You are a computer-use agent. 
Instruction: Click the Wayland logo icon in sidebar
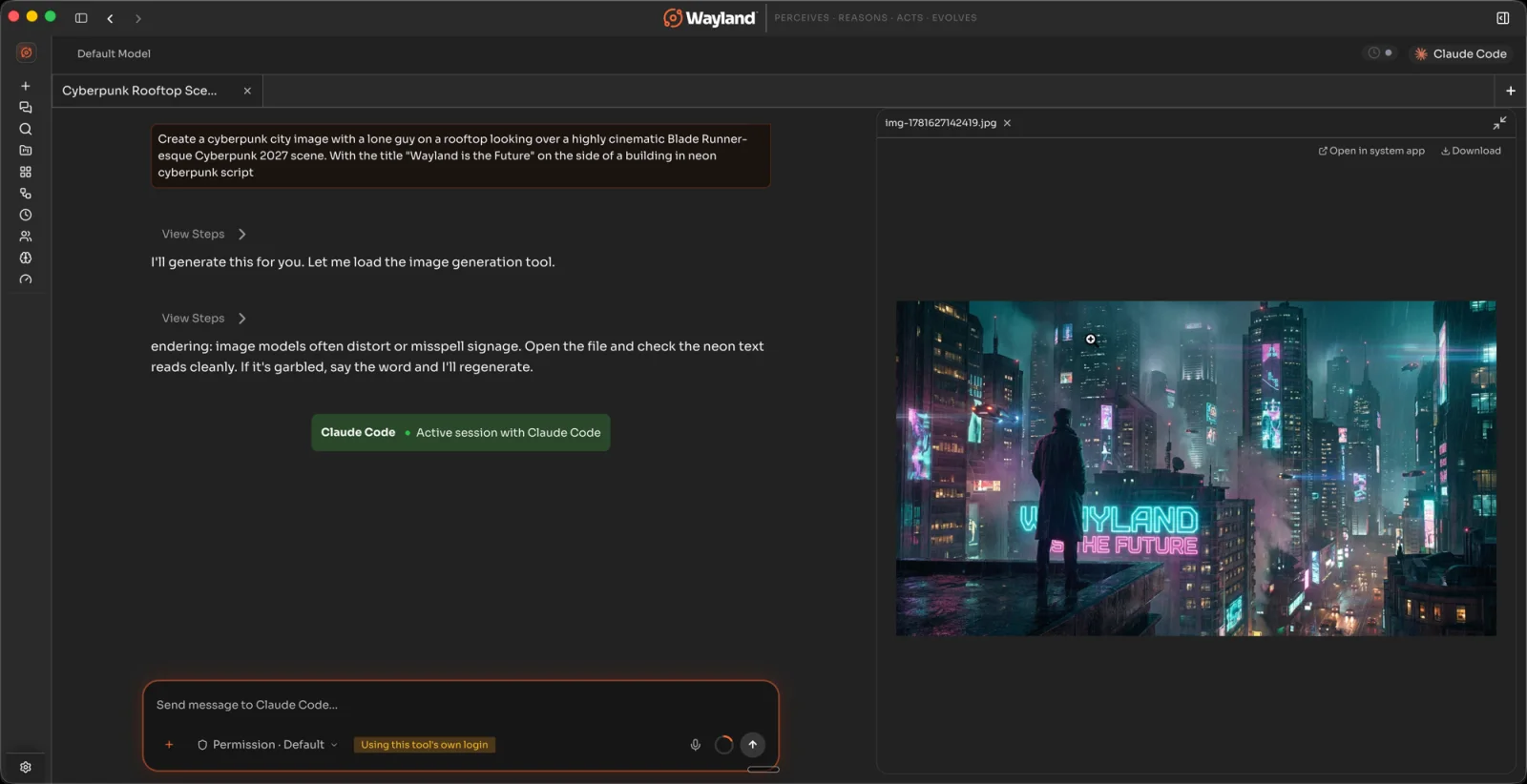pyautogui.click(x=26, y=52)
